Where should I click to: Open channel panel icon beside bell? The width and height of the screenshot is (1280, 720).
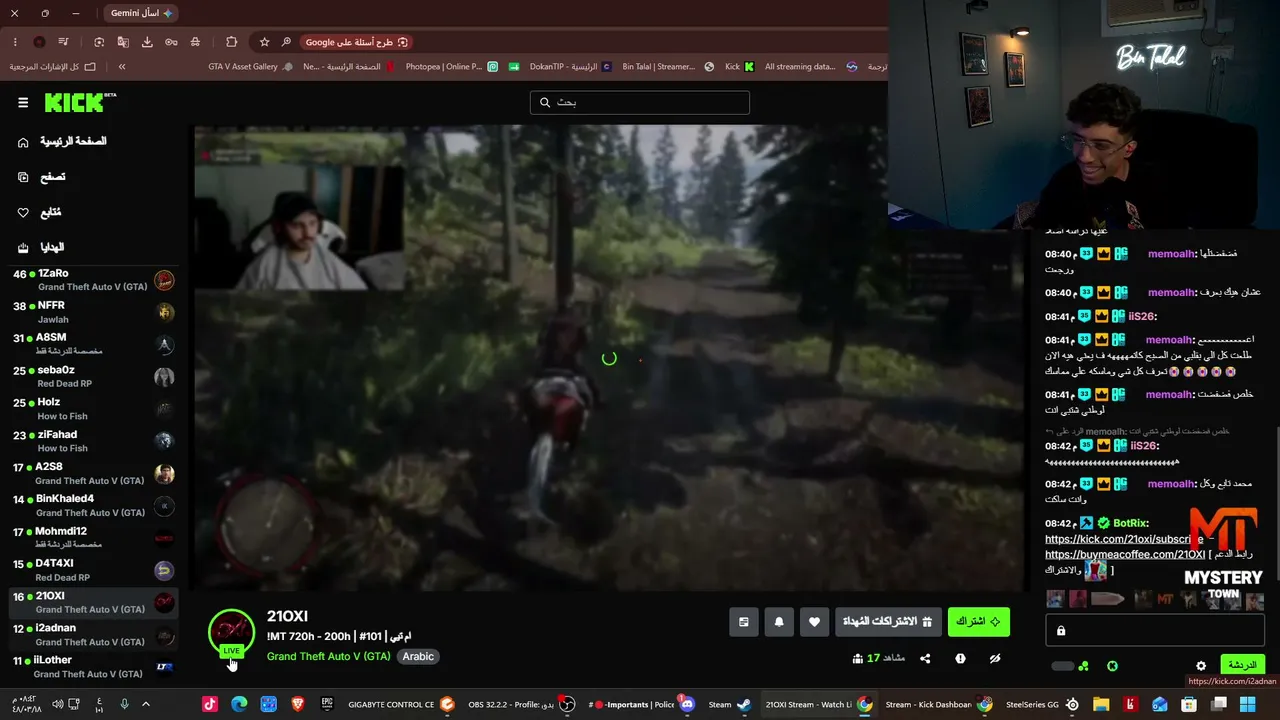(744, 622)
